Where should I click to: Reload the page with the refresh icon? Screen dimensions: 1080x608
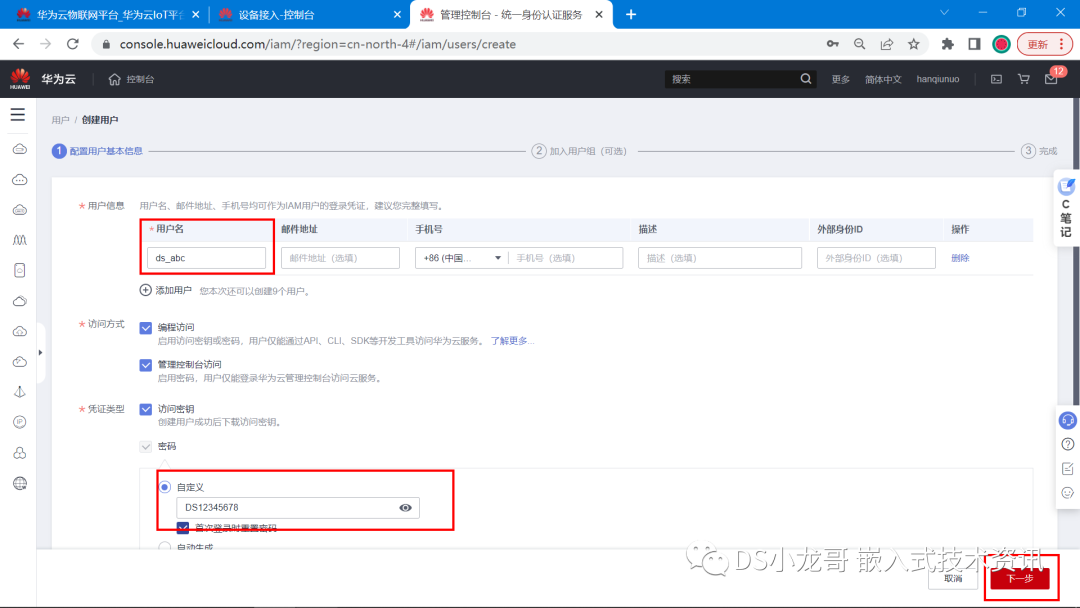pos(72,44)
